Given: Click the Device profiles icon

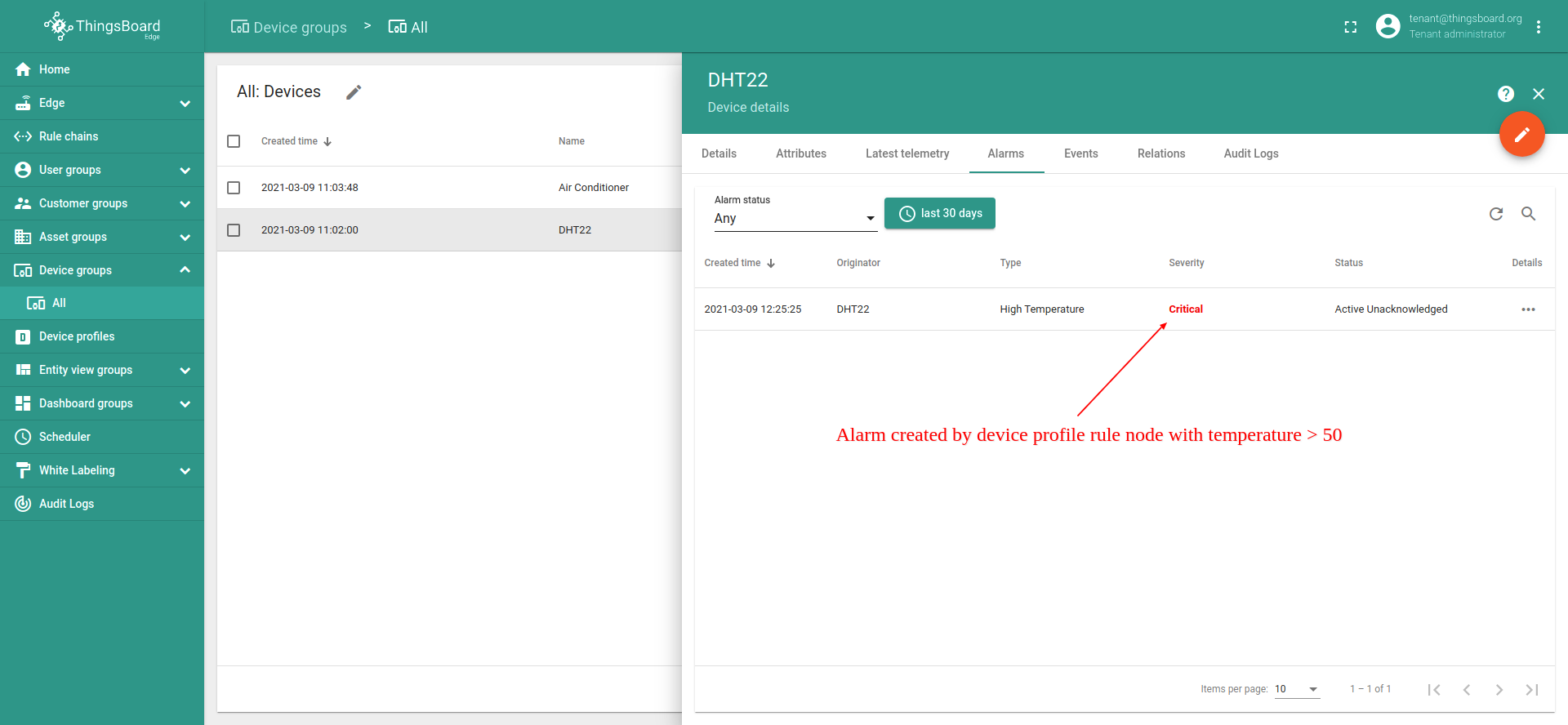Looking at the screenshot, I should click(x=23, y=336).
